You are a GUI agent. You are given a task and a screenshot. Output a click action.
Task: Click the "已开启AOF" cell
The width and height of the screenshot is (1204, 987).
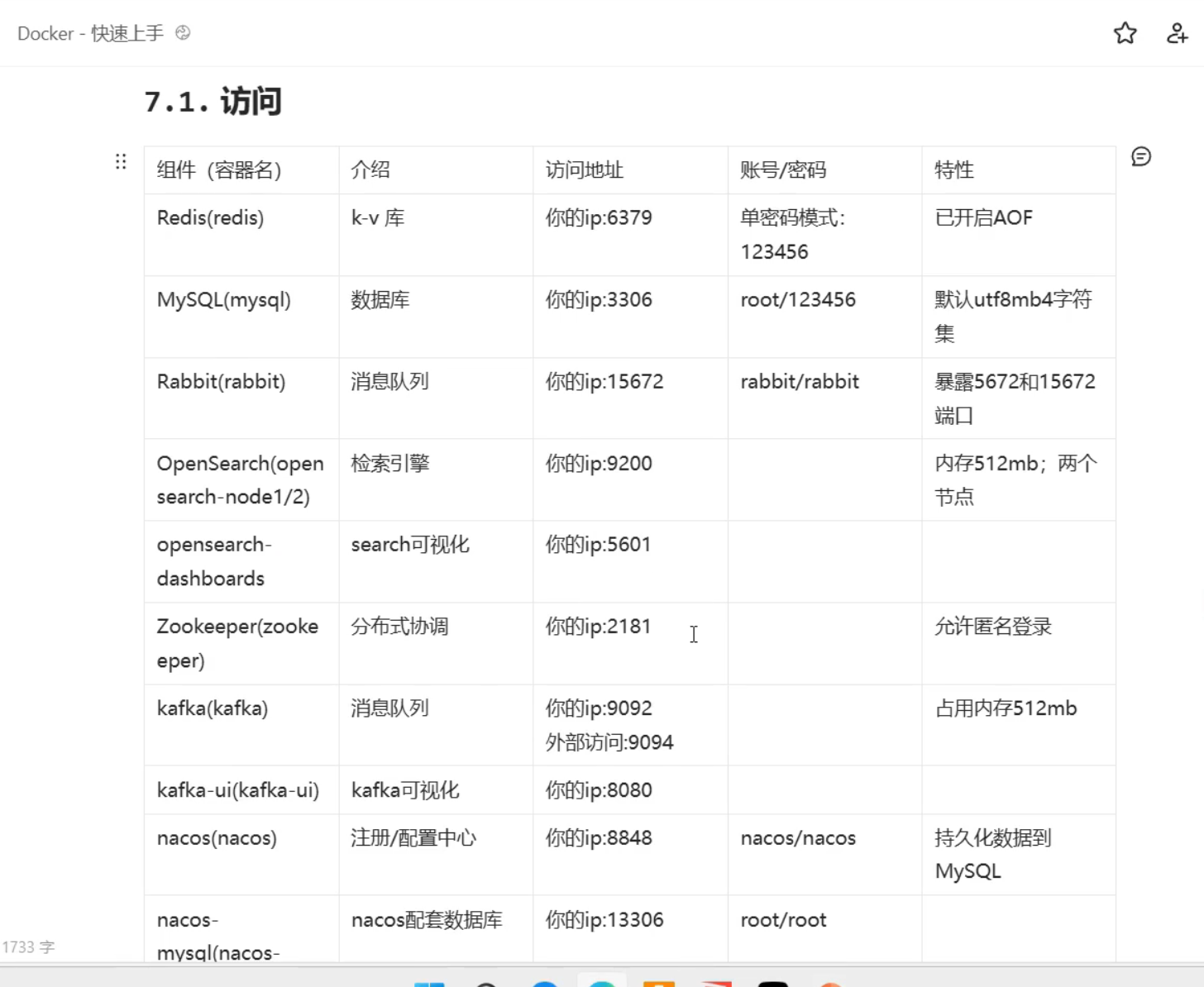click(1019, 235)
